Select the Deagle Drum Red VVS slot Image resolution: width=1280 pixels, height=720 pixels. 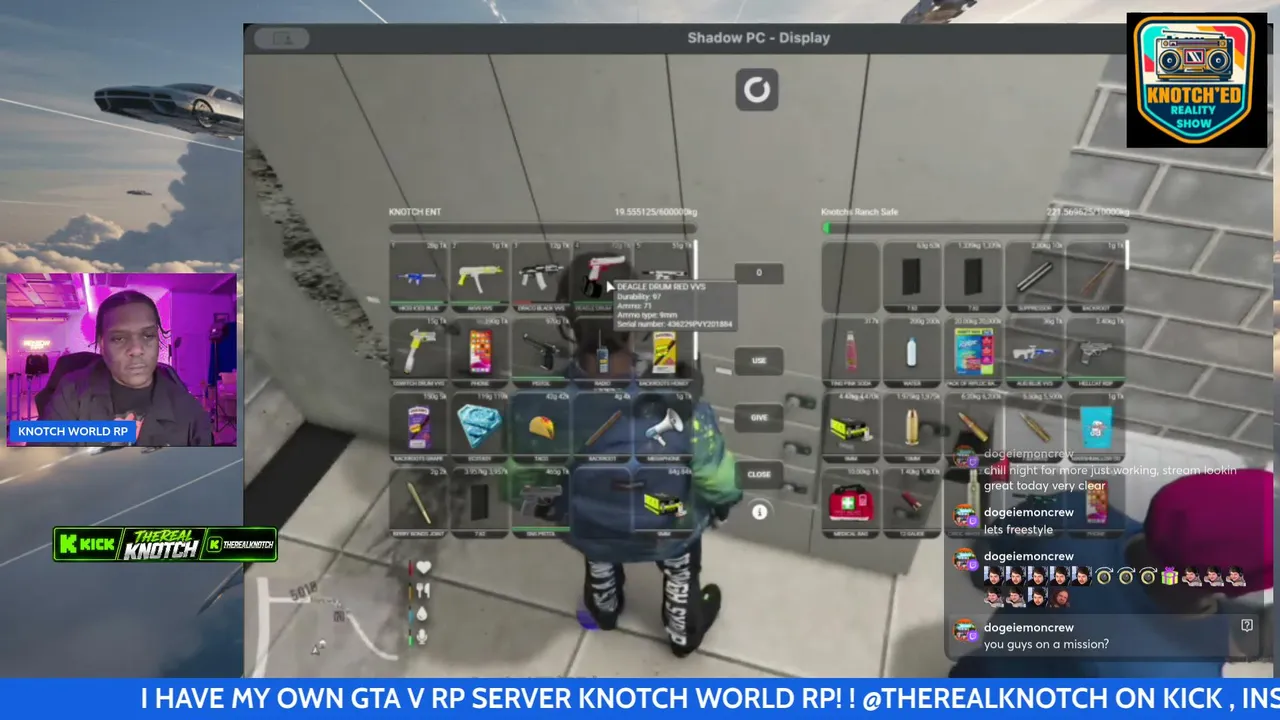601,276
